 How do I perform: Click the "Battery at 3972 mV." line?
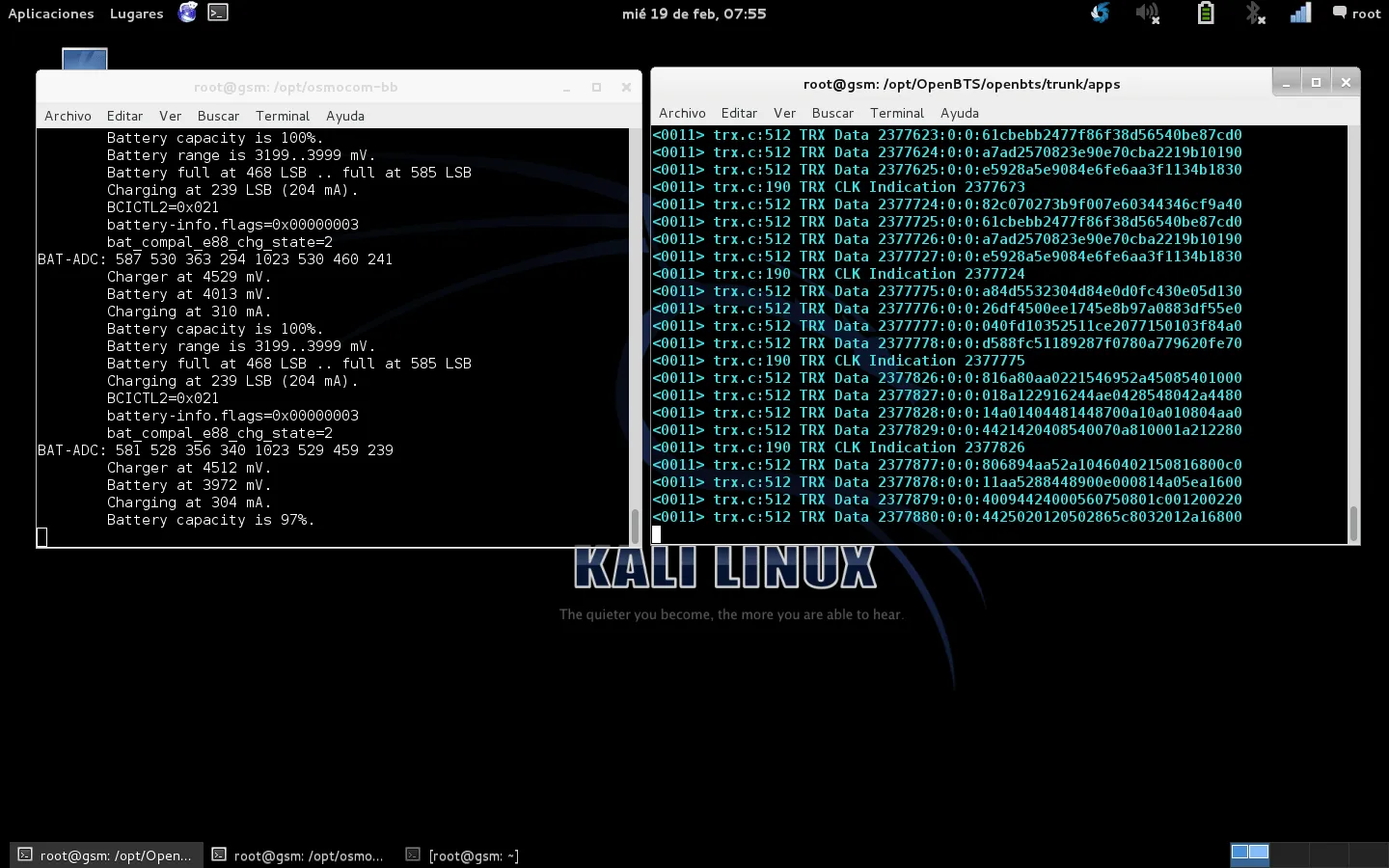click(x=189, y=485)
